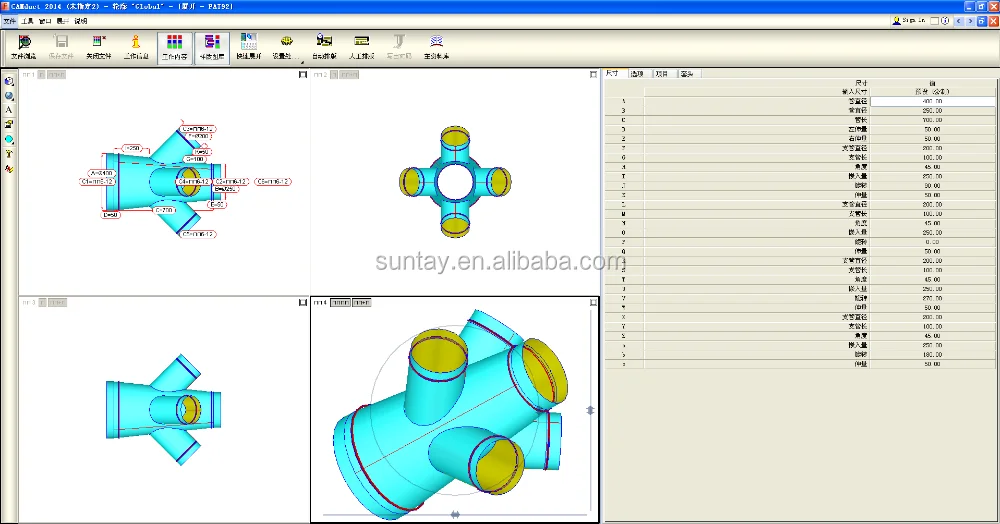This screenshot has height=524, width=1000.
Task: Switch to the 项目 item tab
Action: [x=663, y=74]
